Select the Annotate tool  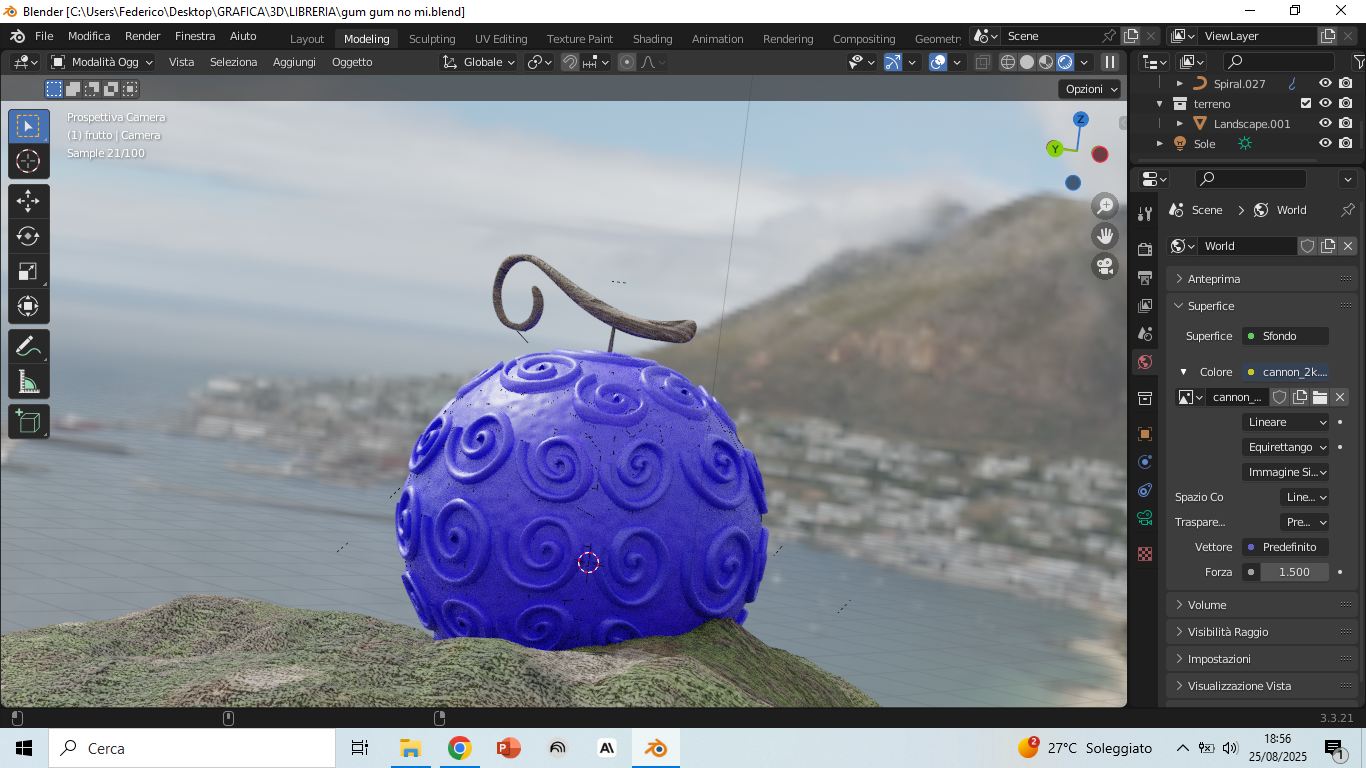(x=29, y=346)
